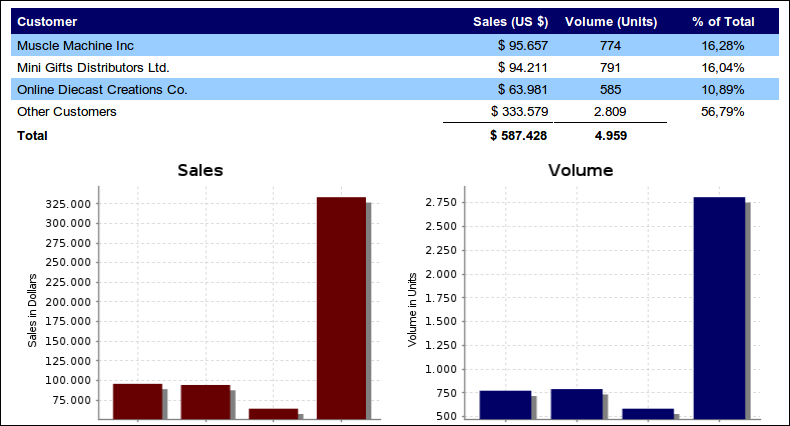This screenshot has height=426, width=790.
Task: Click the 2.809 volume cell
Action: [610, 112]
